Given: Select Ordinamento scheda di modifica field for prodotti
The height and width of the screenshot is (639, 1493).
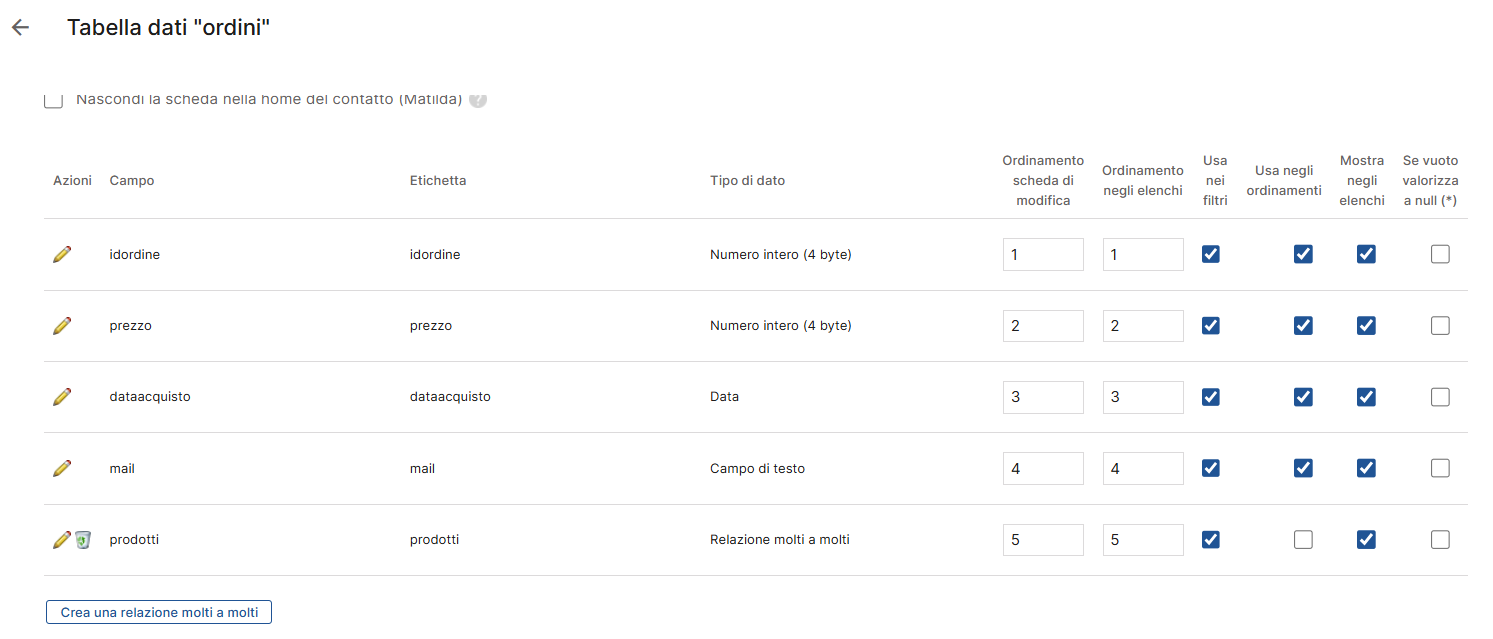Looking at the screenshot, I should coord(1043,540).
